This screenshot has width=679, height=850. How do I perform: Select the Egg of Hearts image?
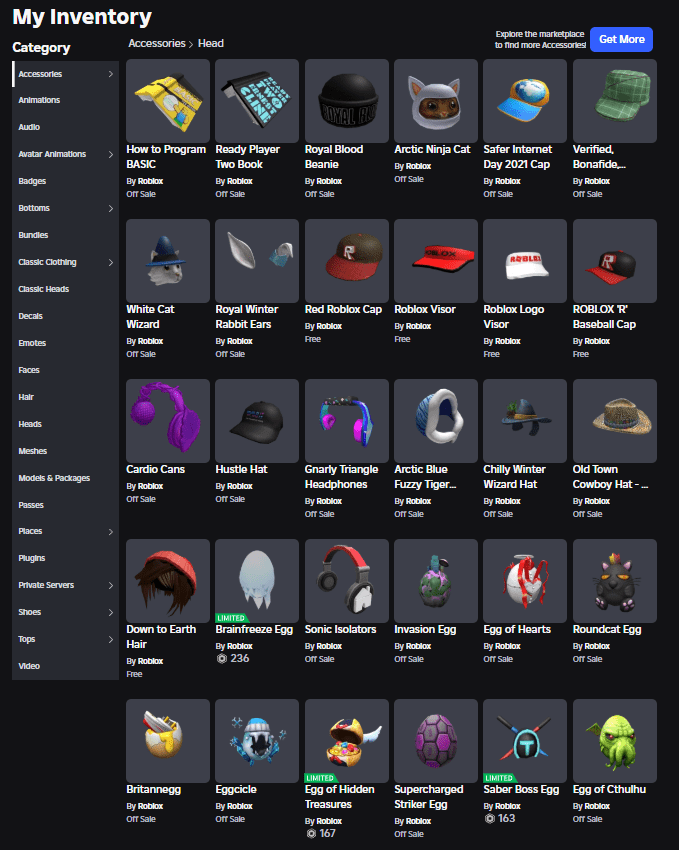click(x=525, y=581)
